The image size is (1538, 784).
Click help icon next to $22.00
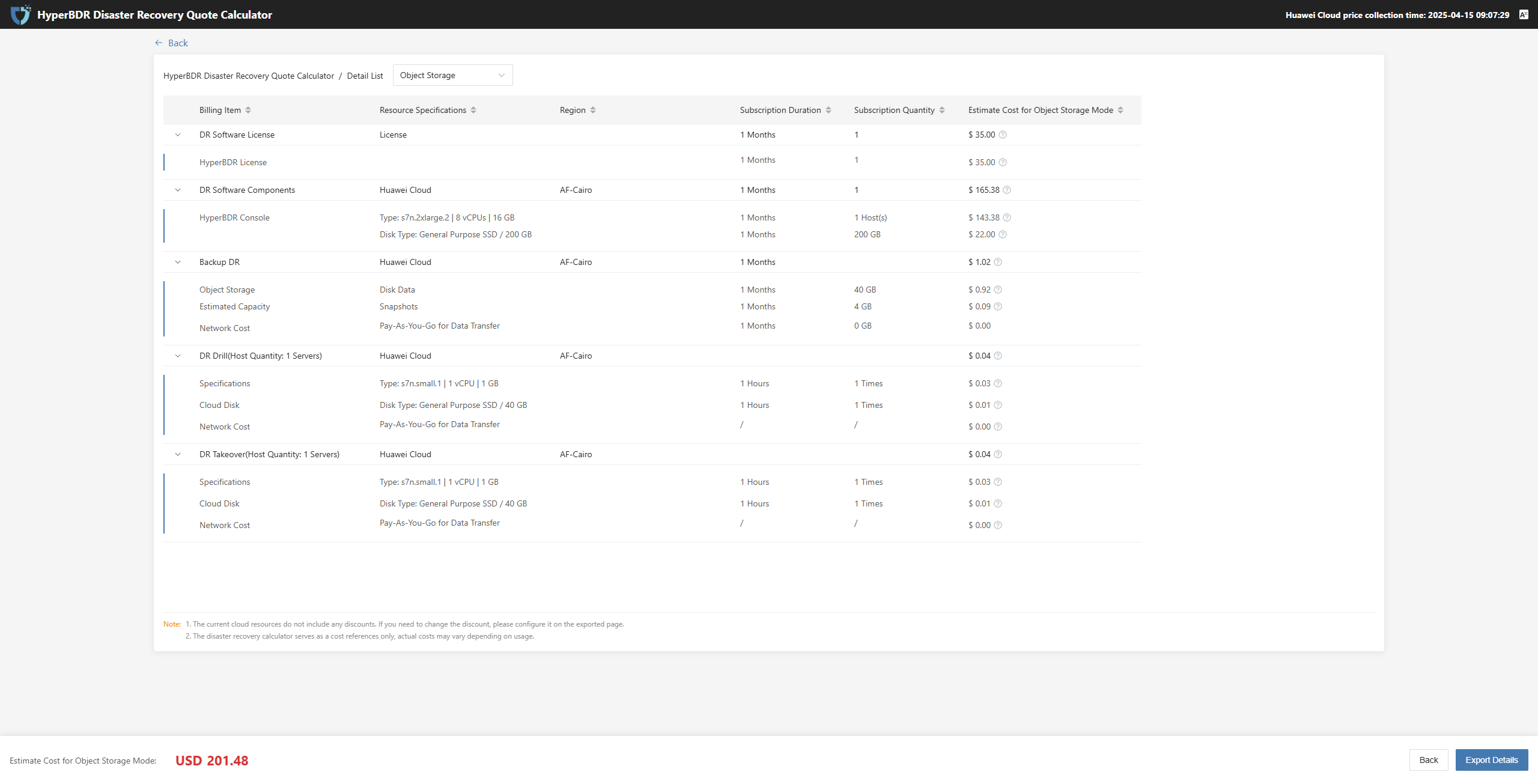[1002, 234]
